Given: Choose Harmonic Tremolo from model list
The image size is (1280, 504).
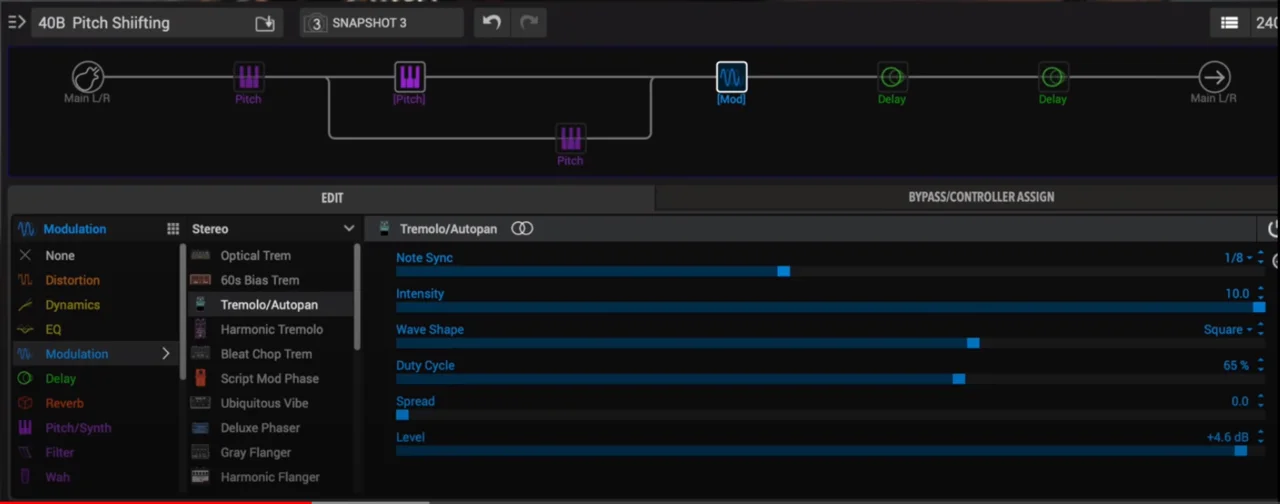Looking at the screenshot, I should [x=271, y=329].
